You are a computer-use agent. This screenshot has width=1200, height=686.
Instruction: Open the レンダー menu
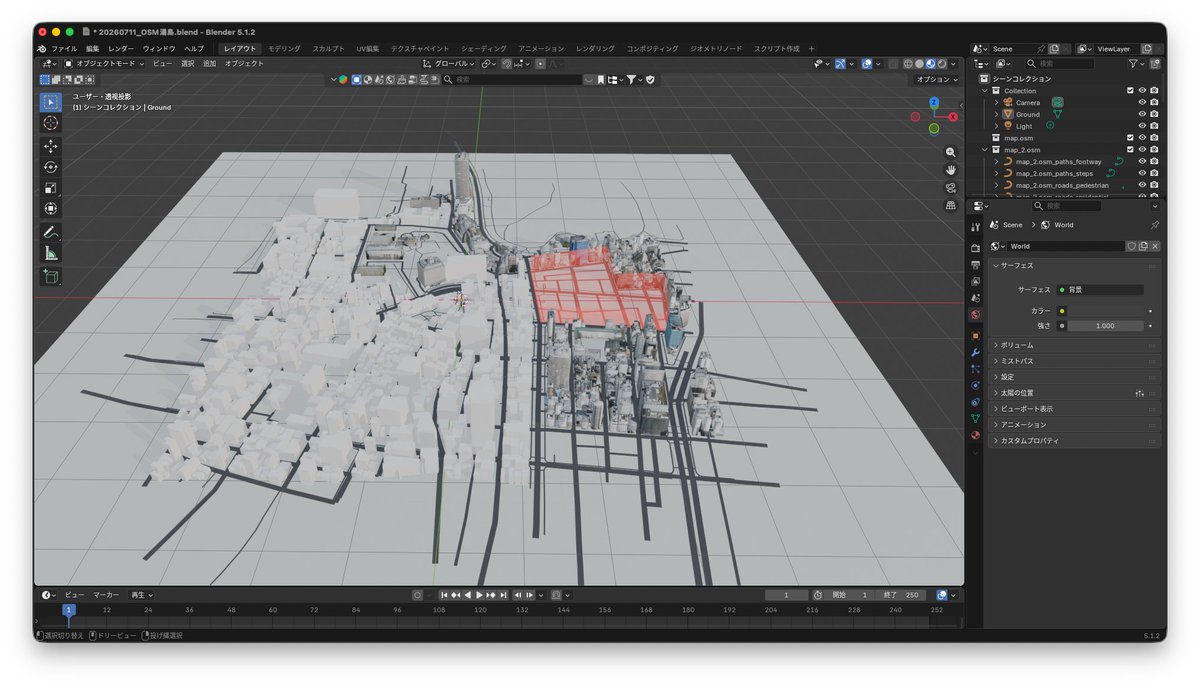click(x=121, y=48)
